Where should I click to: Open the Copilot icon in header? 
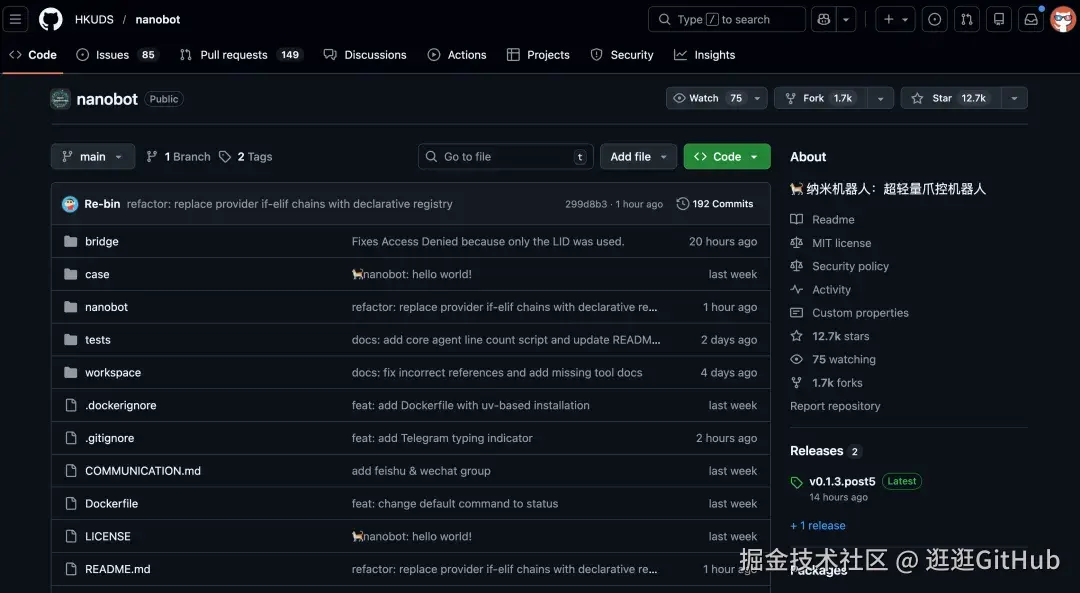pyautogui.click(x=823, y=19)
